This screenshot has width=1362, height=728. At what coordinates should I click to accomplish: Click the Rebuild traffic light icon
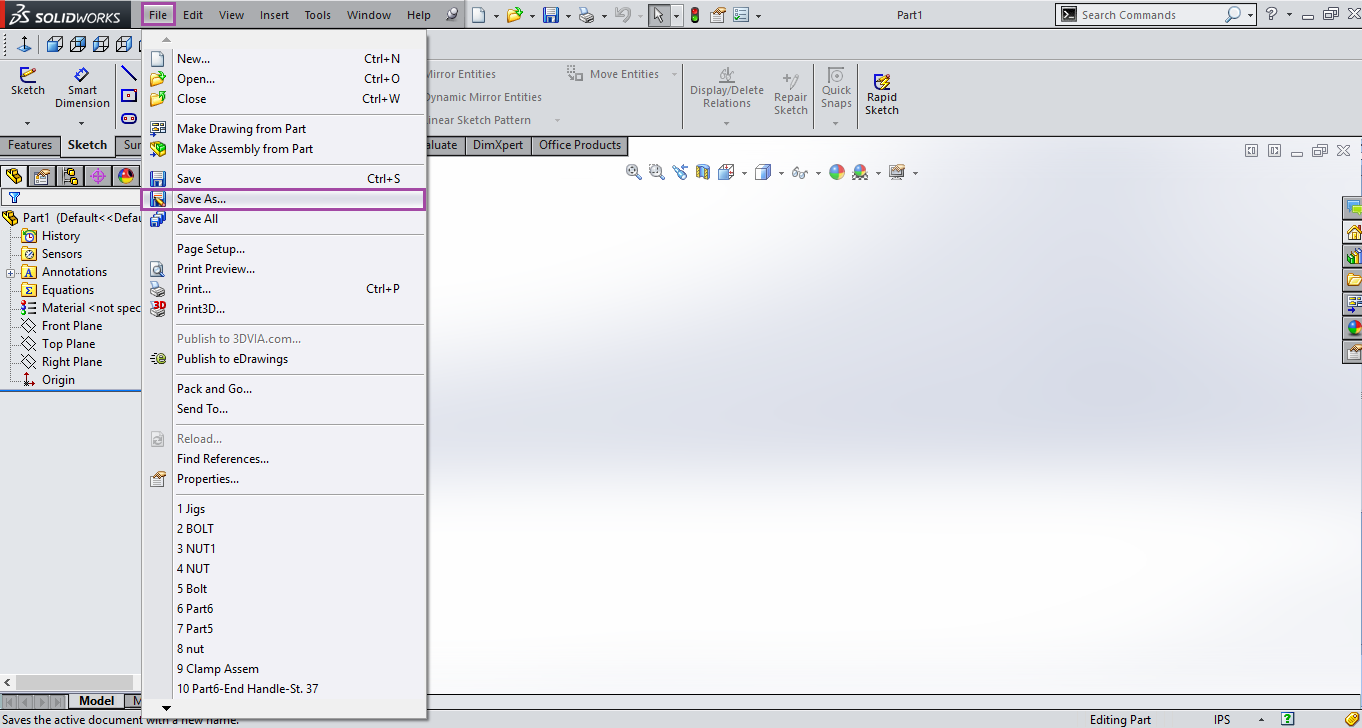(695, 15)
